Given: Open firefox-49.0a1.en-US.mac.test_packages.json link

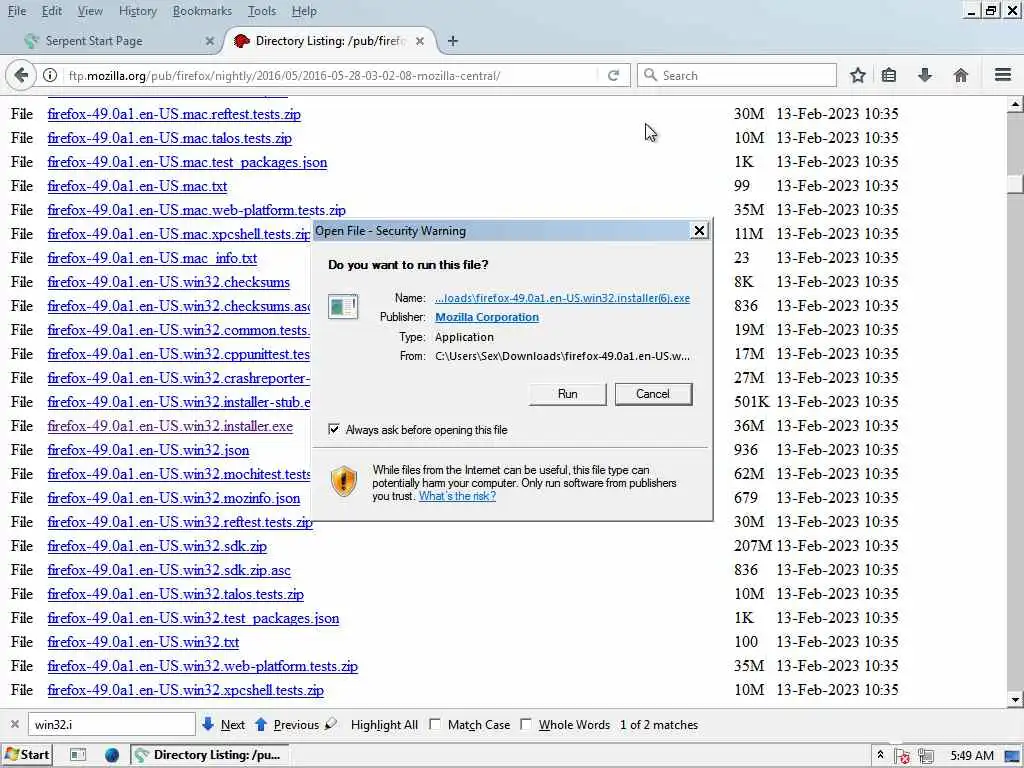Looking at the screenshot, I should tap(187, 163).
